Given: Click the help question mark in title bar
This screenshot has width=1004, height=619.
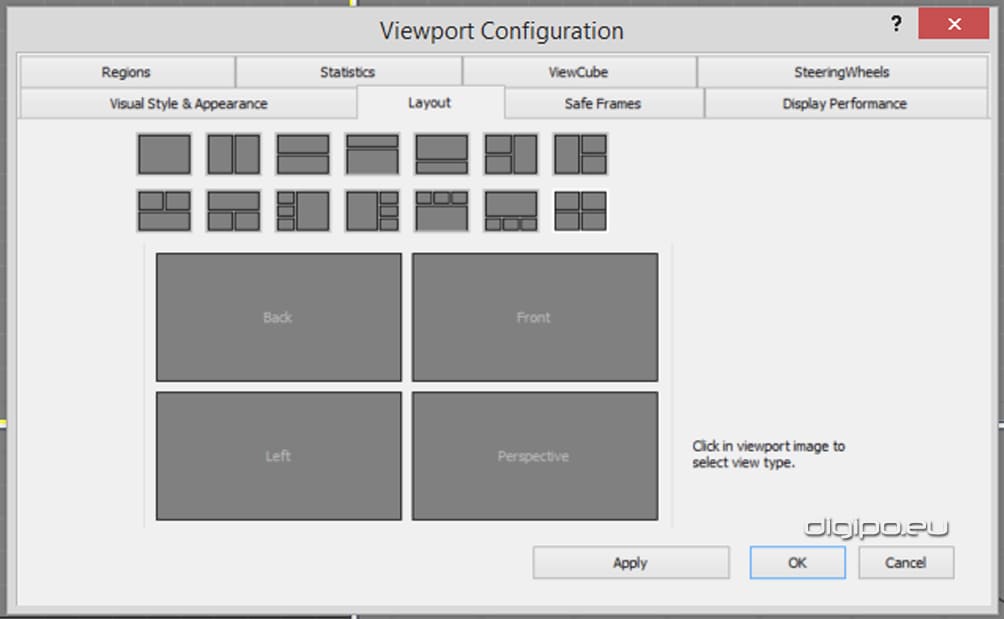Looking at the screenshot, I should coord(896,23).
